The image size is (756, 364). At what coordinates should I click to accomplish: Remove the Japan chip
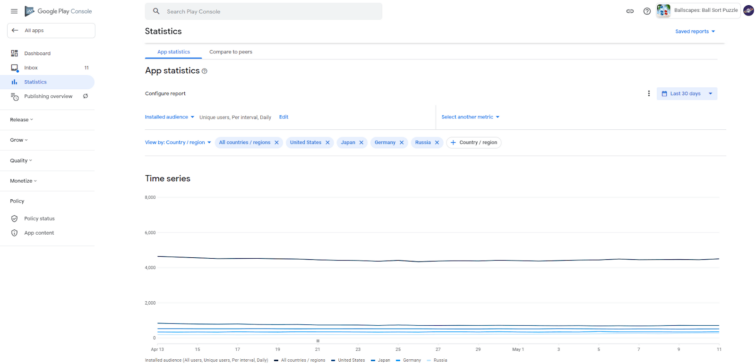click(x=361, y=143)
